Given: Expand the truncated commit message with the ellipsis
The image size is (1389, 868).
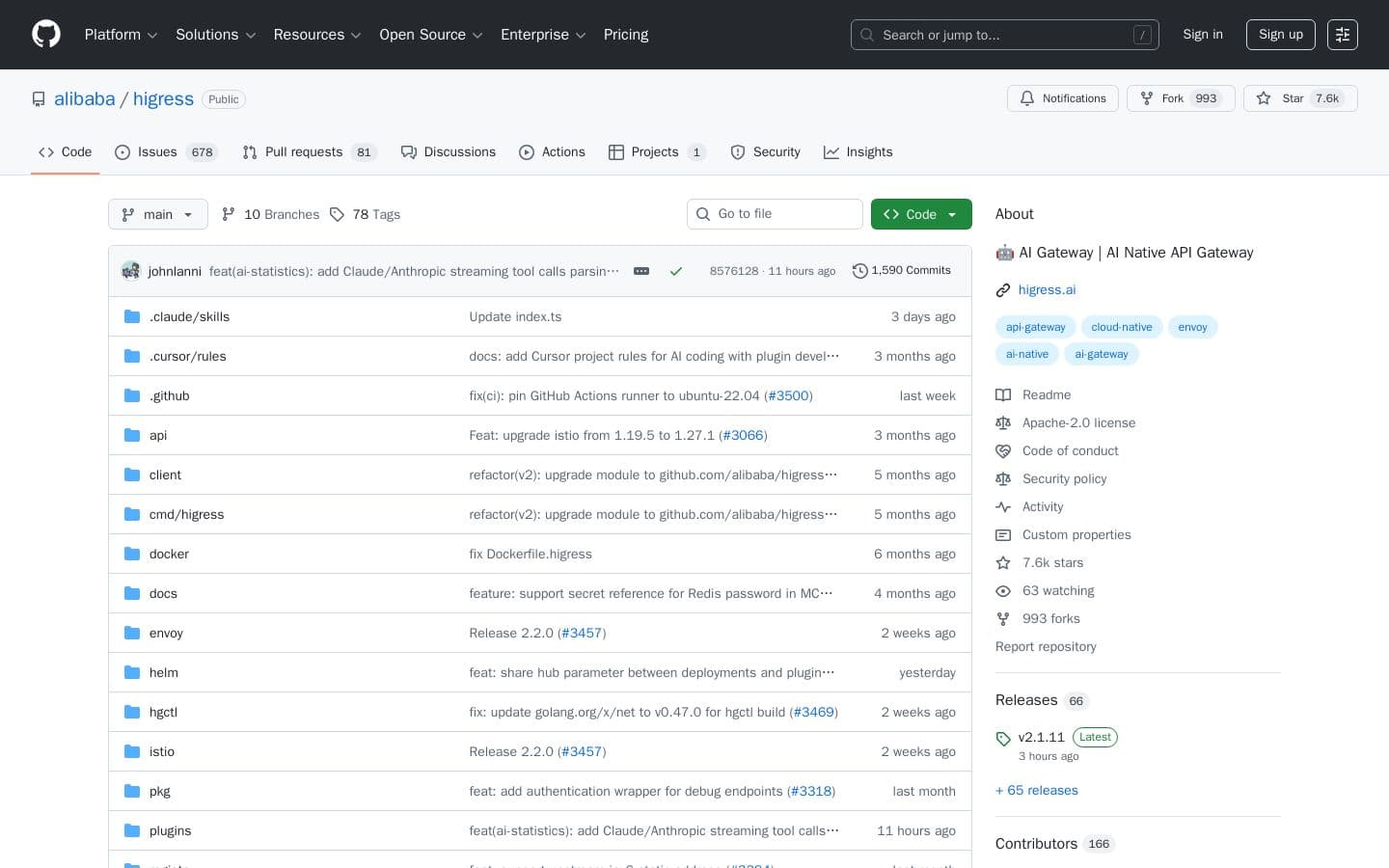Looking at the screenshot, I should (x=641, y=271).
